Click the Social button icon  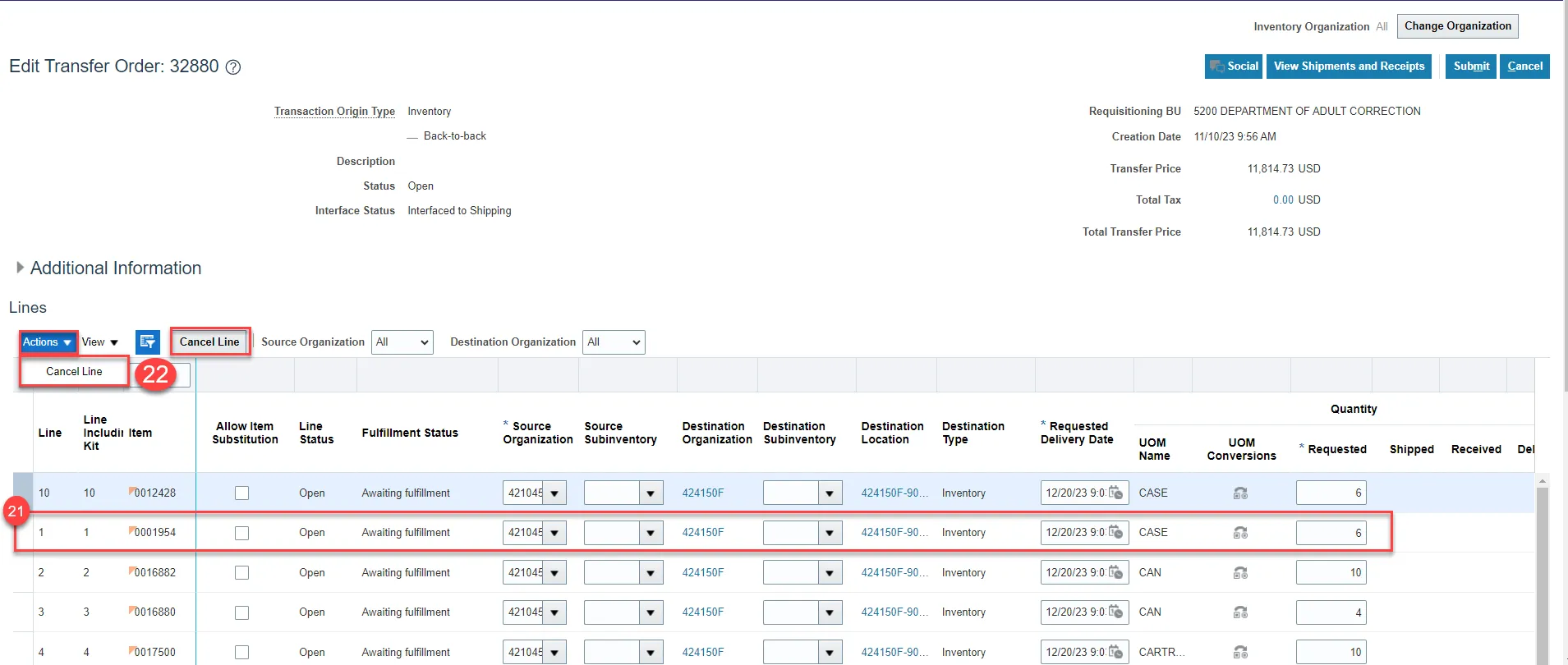(1217, 66)
